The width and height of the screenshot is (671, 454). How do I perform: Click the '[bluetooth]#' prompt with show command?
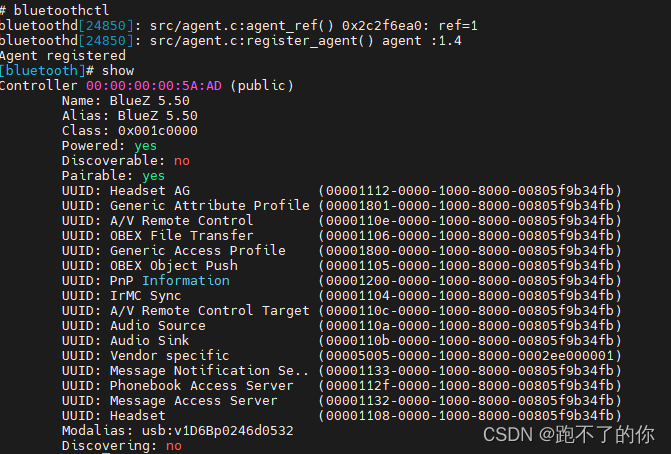click(67, 71)
